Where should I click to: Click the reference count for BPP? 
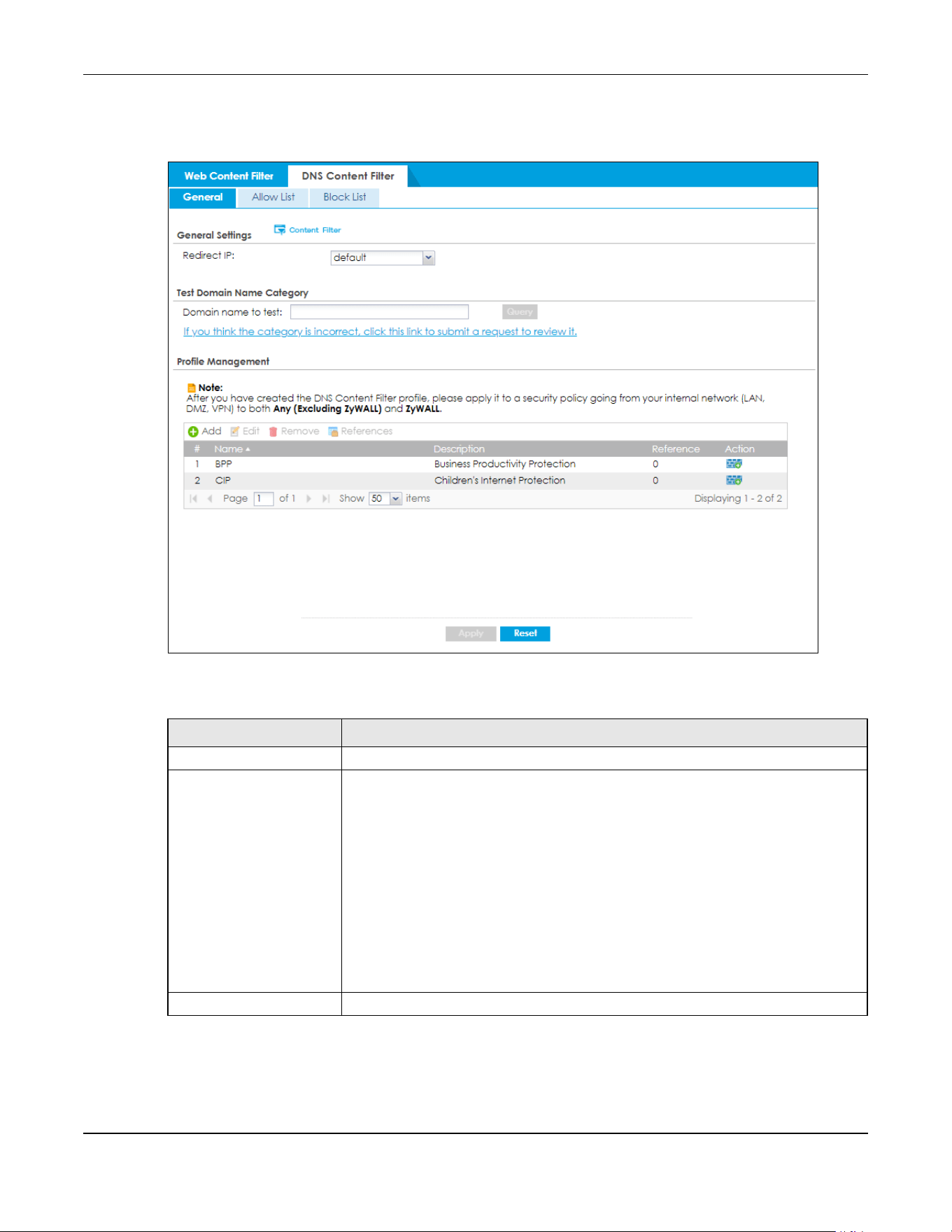(655, 464)
